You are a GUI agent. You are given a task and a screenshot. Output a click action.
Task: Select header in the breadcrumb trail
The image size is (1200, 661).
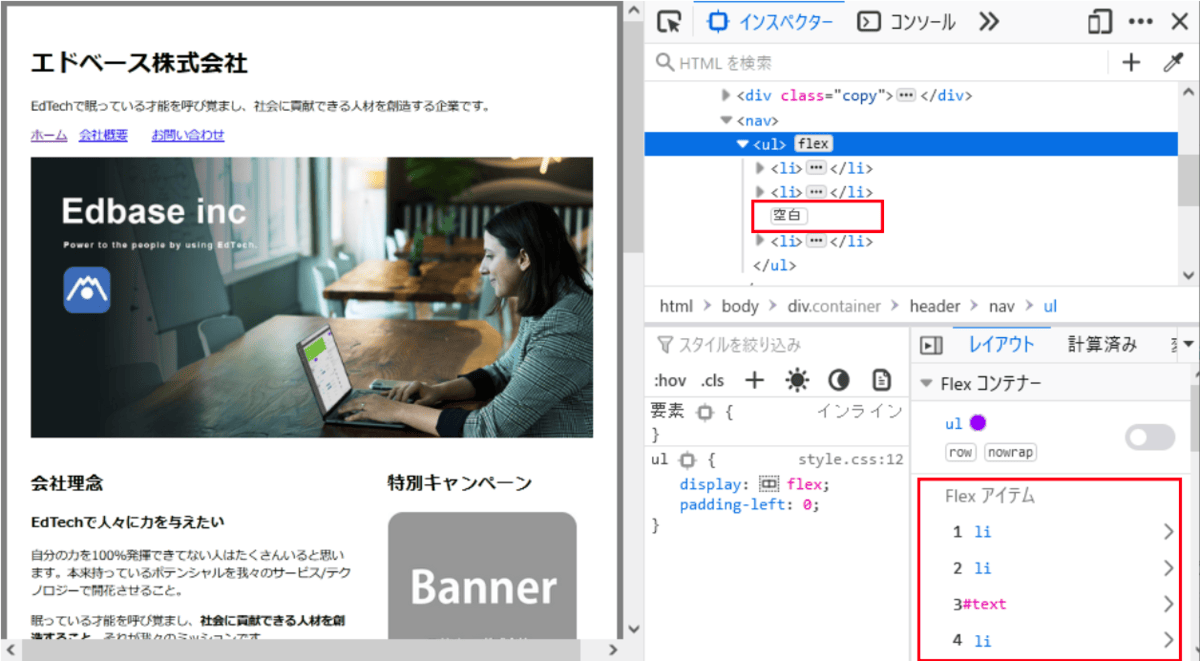(x=935, y=306)
